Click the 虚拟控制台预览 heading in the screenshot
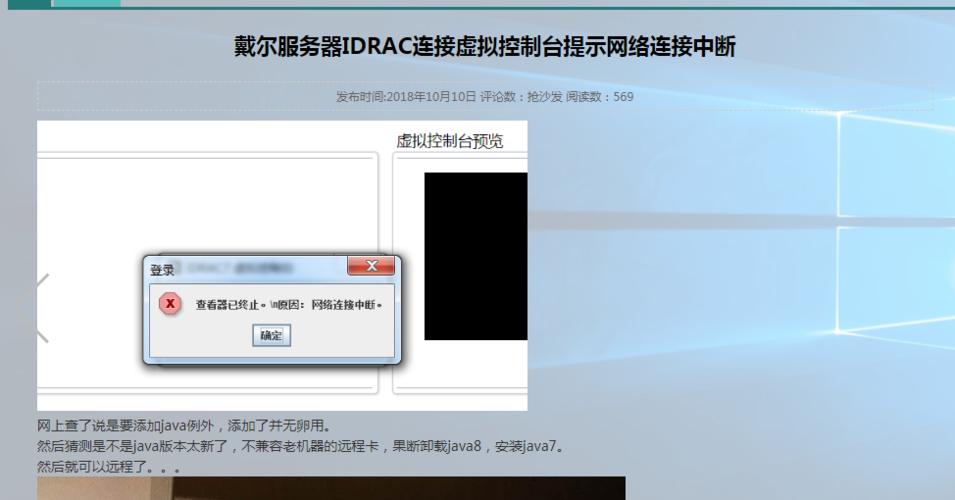 [449, 141]
